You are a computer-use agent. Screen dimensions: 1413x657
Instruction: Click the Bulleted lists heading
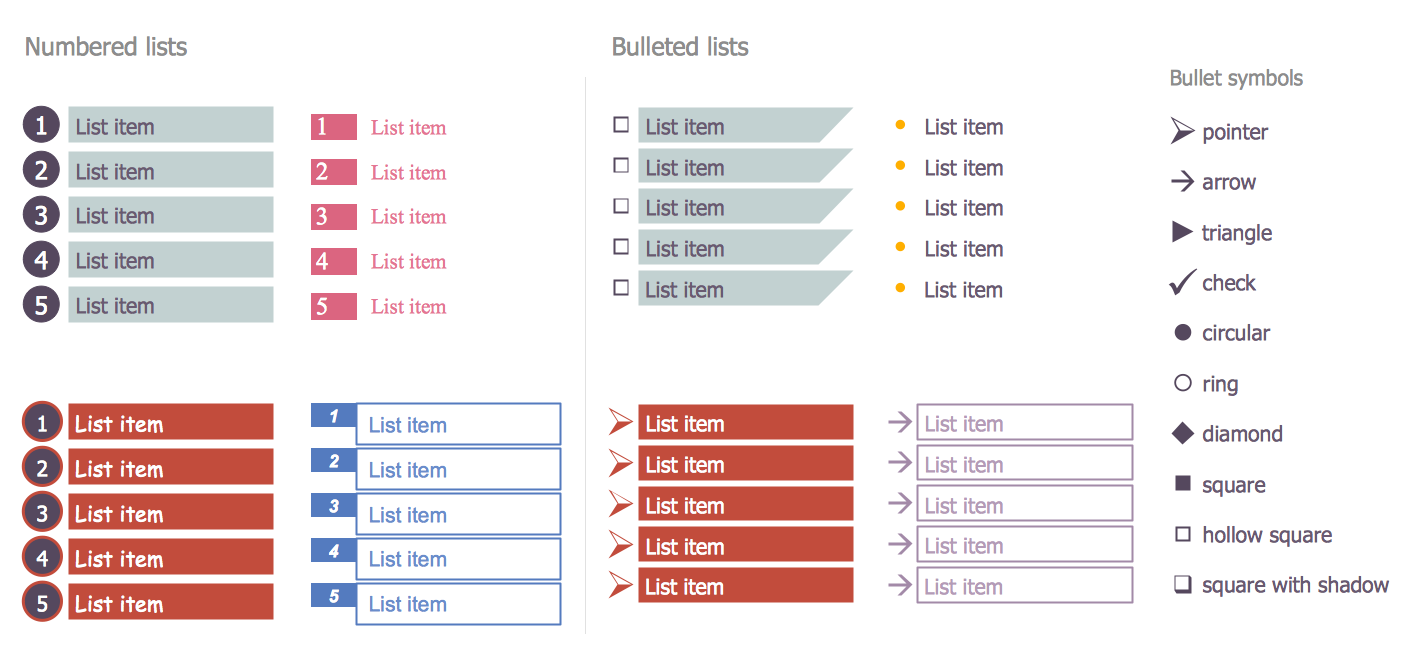point(680,47)
